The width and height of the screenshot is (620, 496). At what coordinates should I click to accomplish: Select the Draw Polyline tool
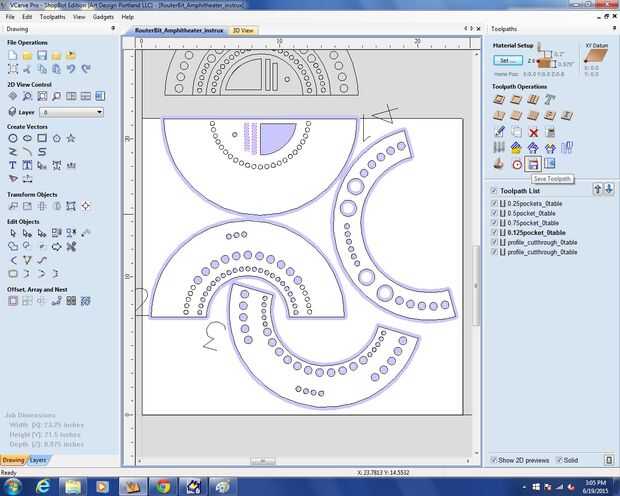pos(13,151)
